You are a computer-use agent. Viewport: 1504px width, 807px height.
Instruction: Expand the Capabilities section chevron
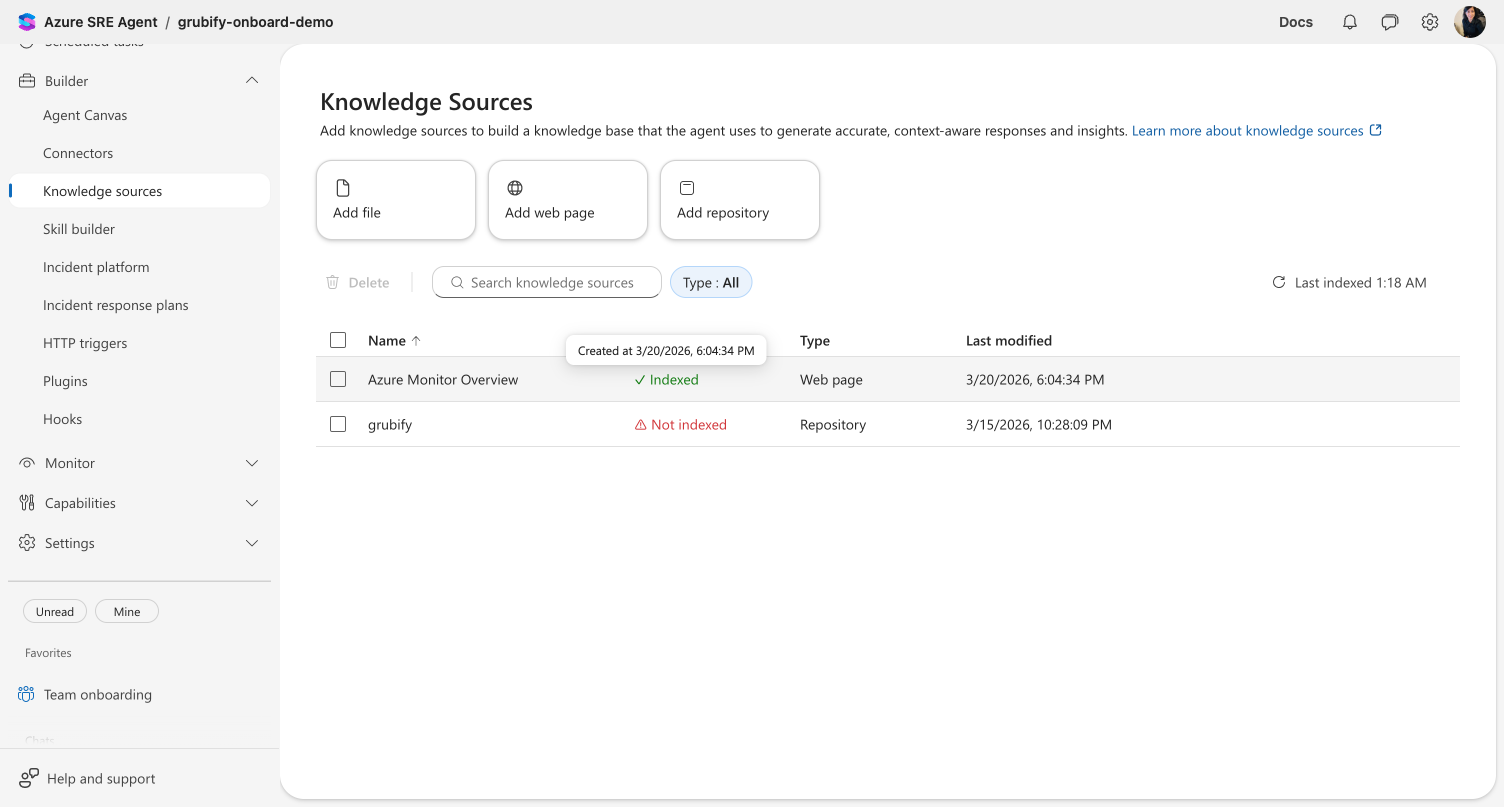pyautogui.click(x=252, y=503)
